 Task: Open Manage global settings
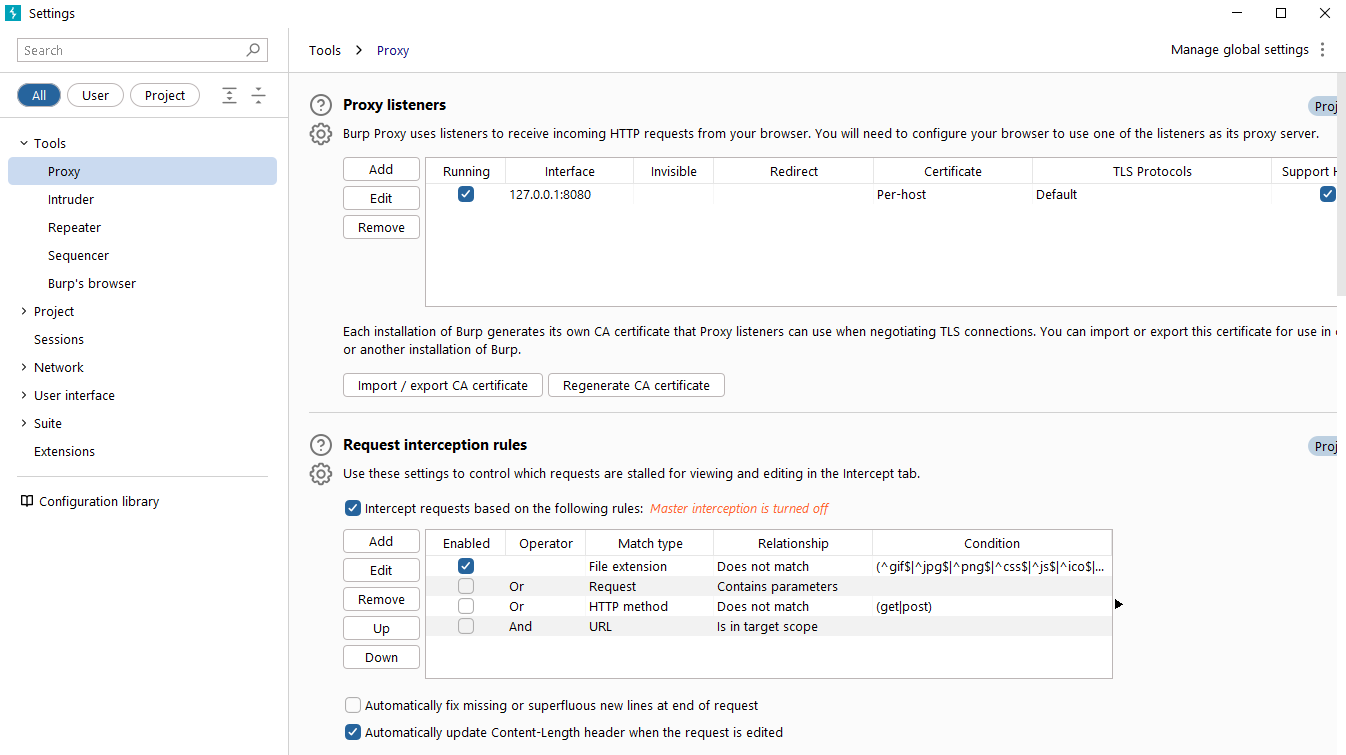[x=1239, y=49]
